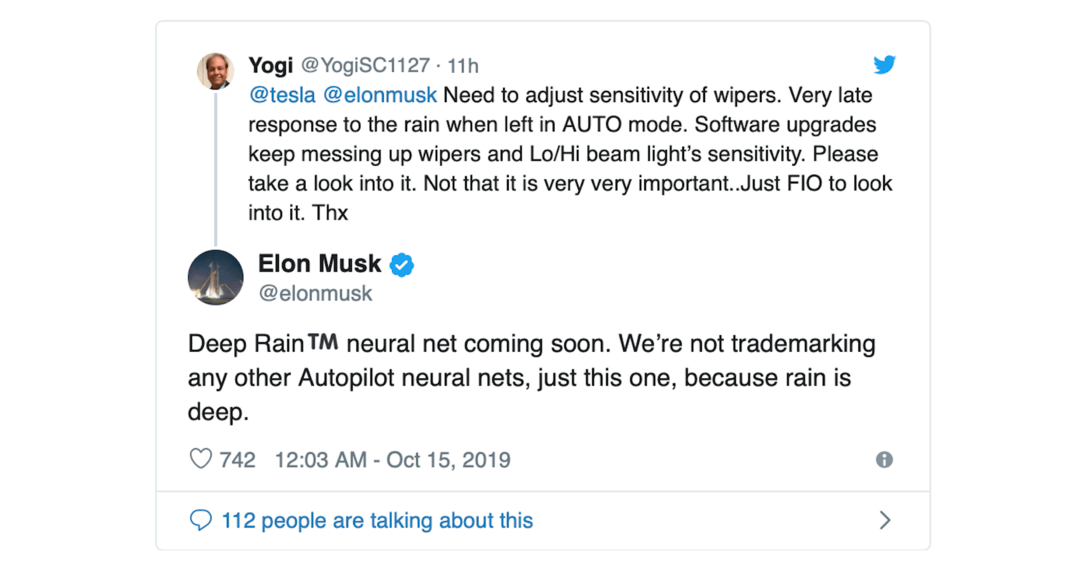Expand the conversation with the right chevron
Image resolution: width=1080 pixels, height=572 pixels.
tap(885, 520)
